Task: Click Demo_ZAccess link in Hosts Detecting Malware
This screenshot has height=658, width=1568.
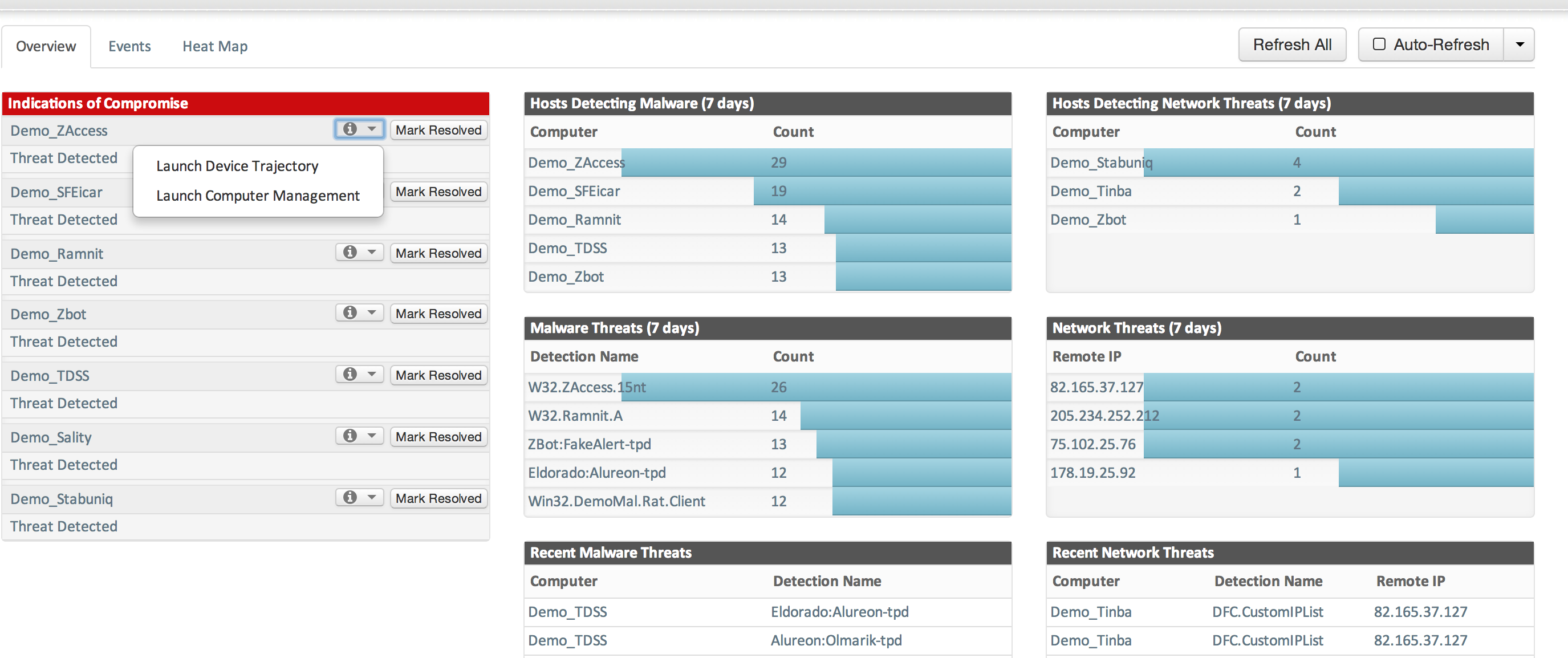Action: pos(576,163)
